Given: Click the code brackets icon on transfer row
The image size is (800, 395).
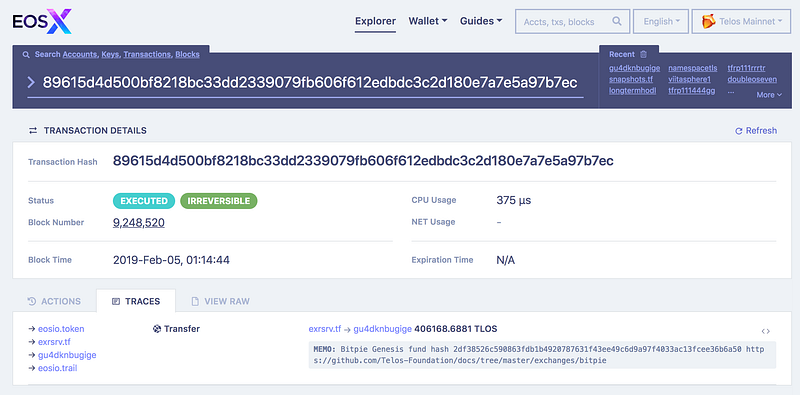Looking at the screenshot, I should [765, 331].
